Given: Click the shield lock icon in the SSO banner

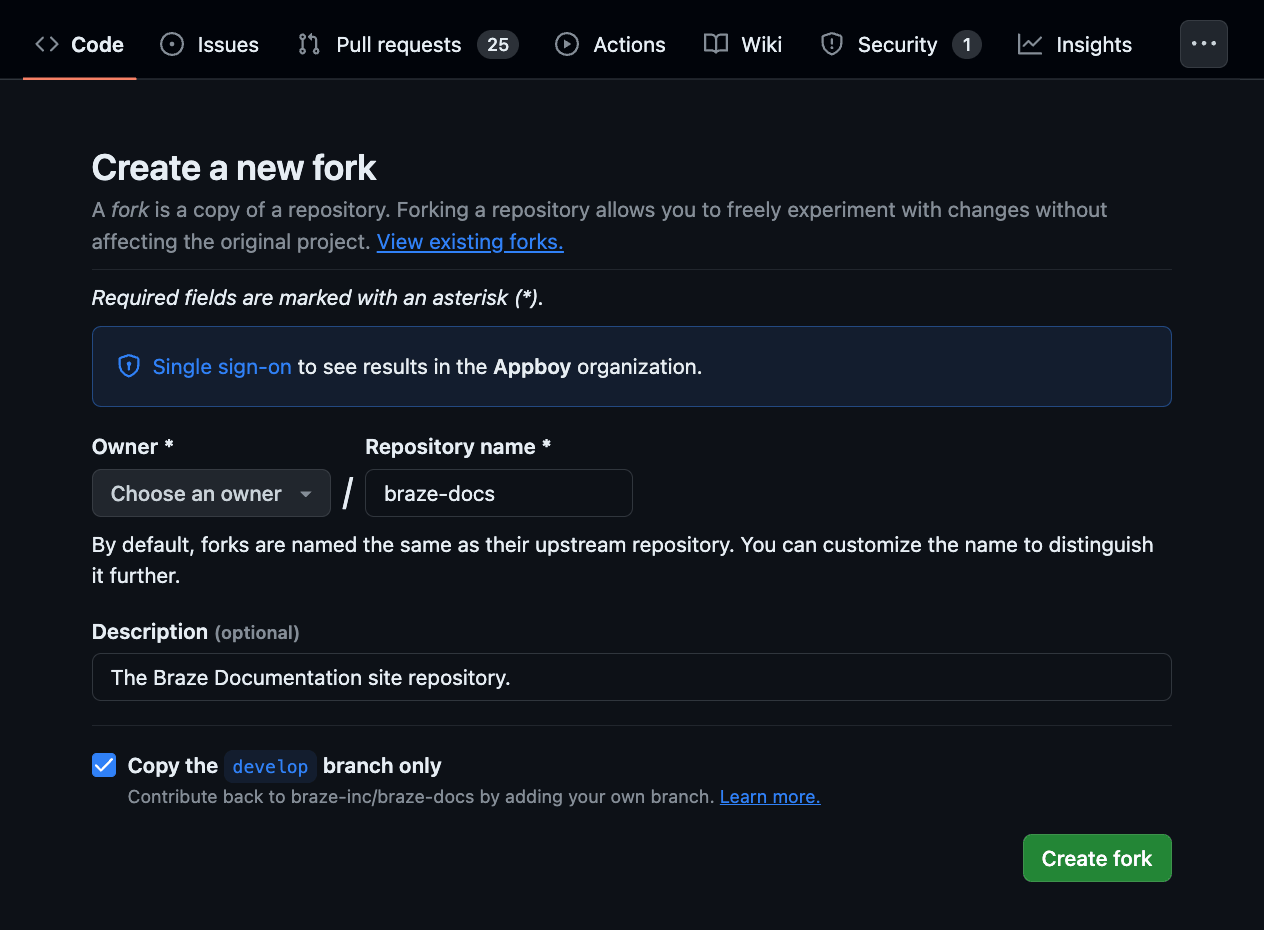Looking at the screenshot, I should (x=129, y=366).
